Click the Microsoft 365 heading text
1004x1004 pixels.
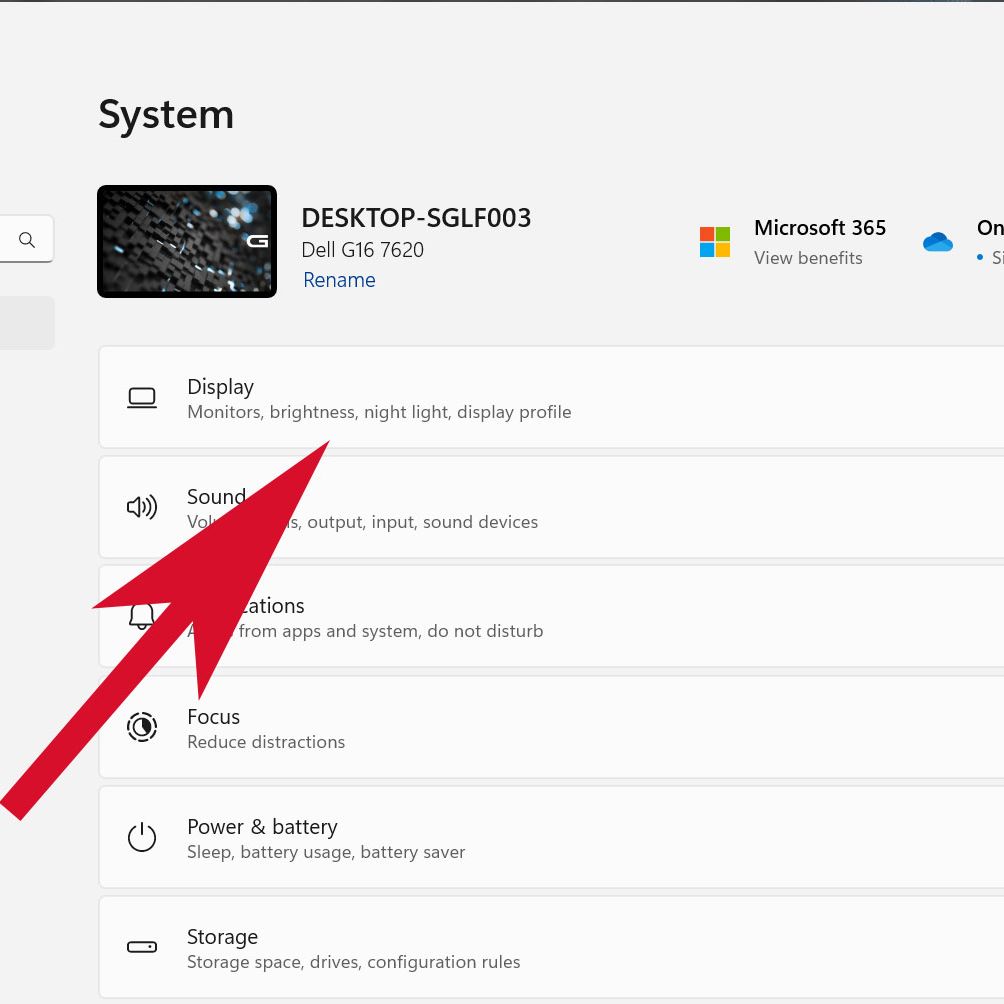click(x=820, y=228)
